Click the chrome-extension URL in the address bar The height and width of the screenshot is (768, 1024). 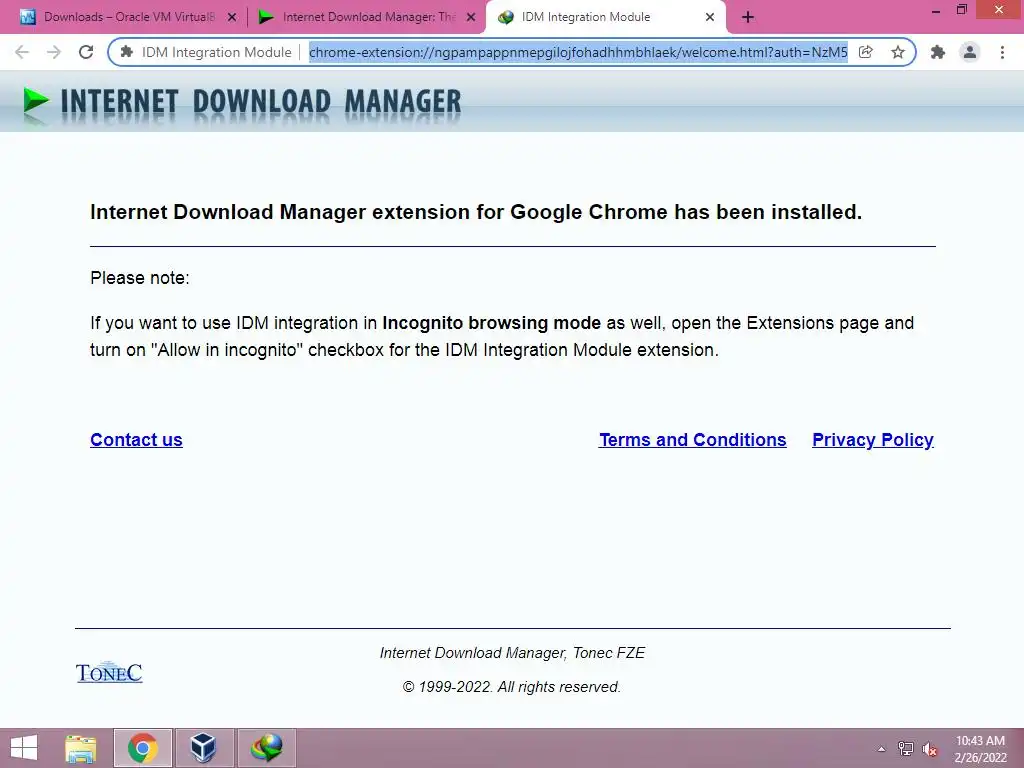[578, 52]
